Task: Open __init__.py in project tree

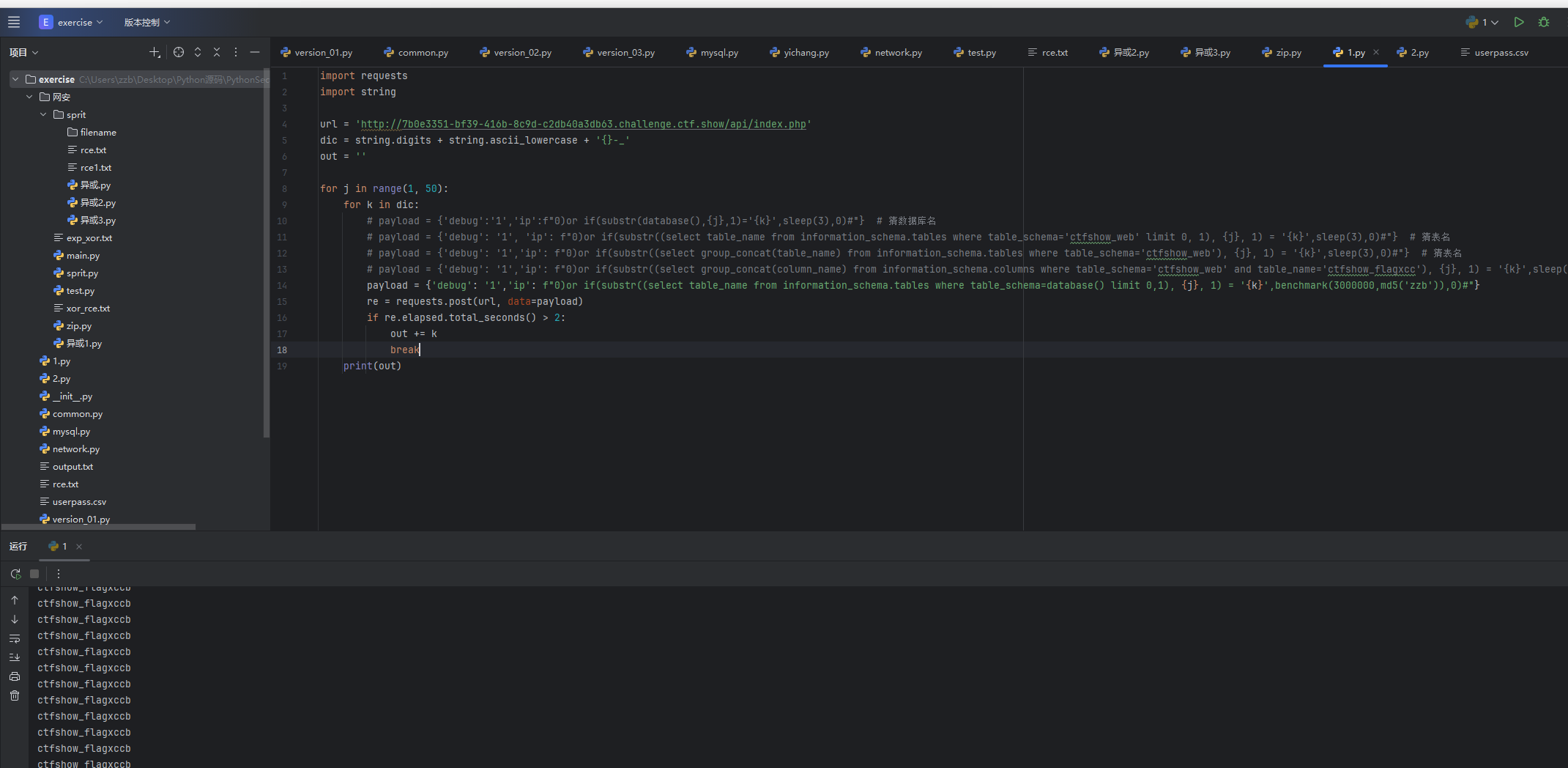Action: [x=66, y=396]
